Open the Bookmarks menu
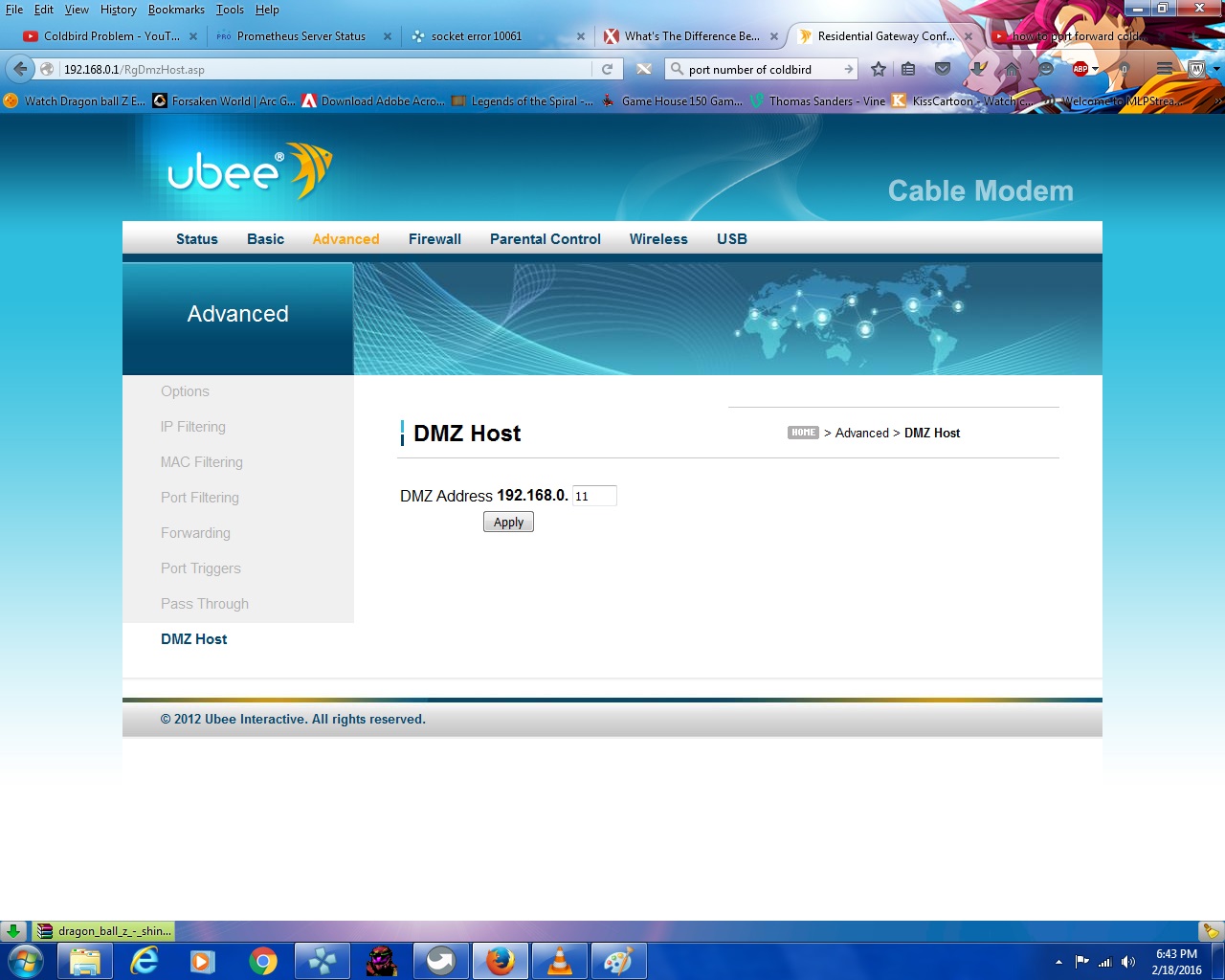The height and width of the screenshot is (980, 1225). tap(176, 10)
